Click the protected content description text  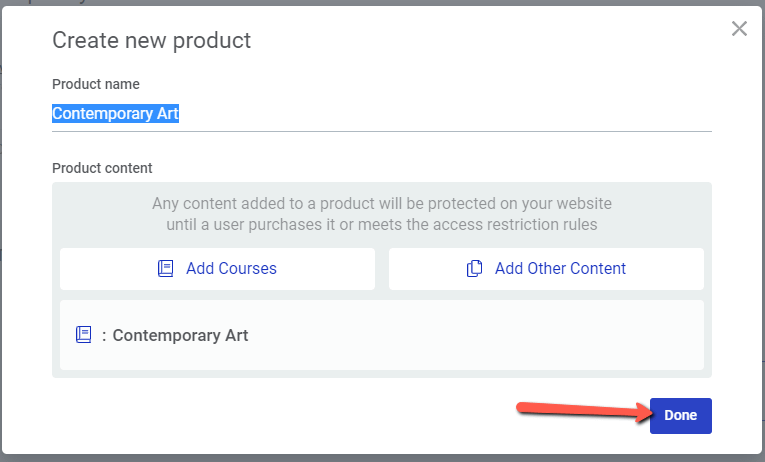pos(382,214)
